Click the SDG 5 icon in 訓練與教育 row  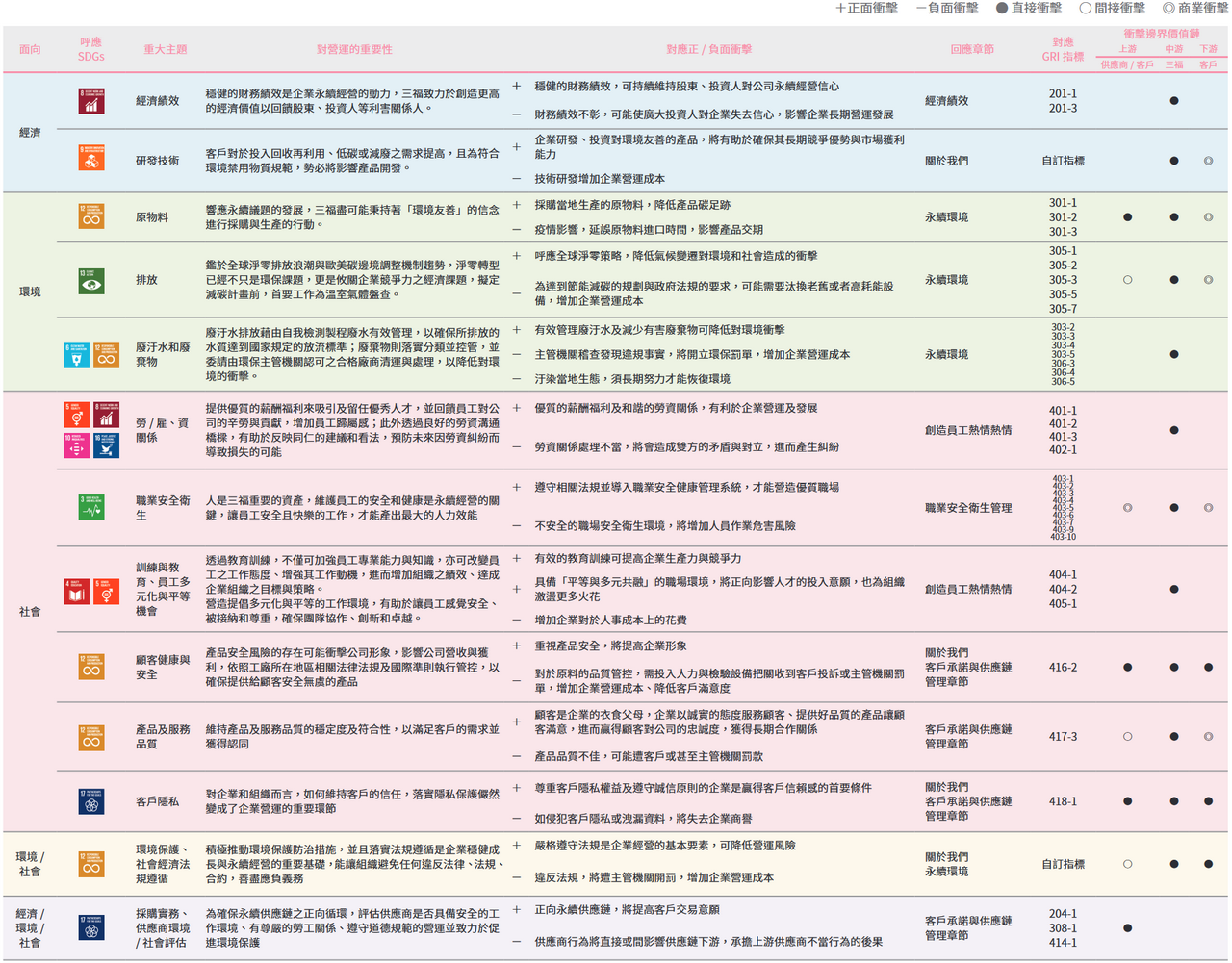pyautogui.click(x=106, y=591)
